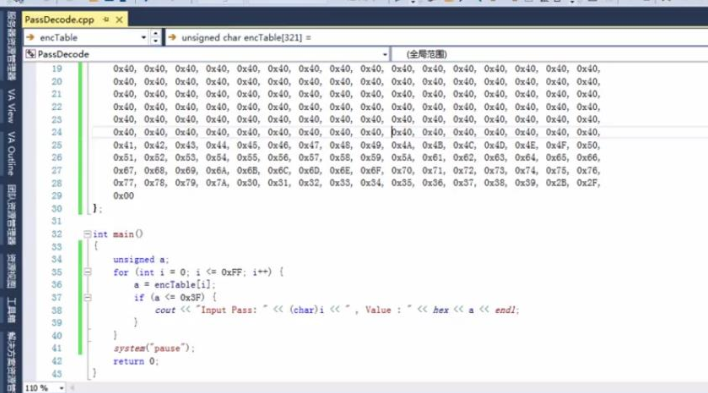708x393 pixels.
Task: Close the PassDecode.cpp tab
Action: pos(119,19)
